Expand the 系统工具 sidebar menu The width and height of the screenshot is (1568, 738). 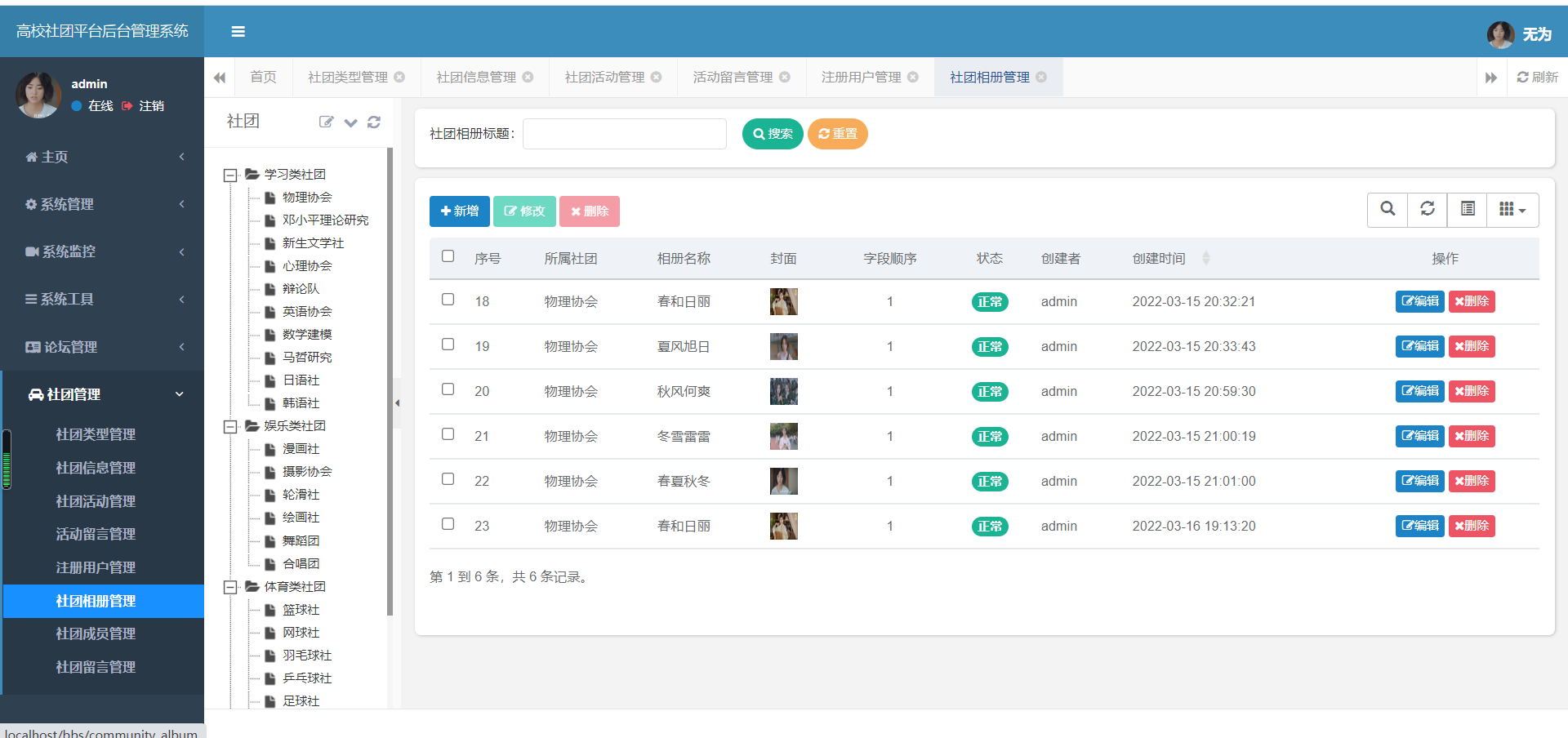(102, 299)
